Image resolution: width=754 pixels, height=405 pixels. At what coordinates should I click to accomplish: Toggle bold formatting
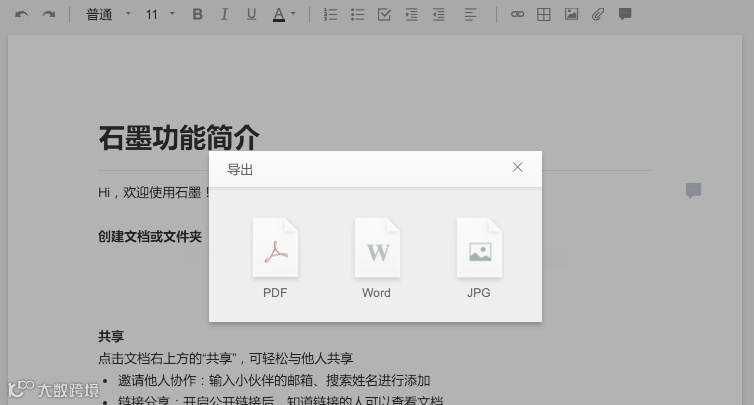pyautogui.click(x=197, y=14)
